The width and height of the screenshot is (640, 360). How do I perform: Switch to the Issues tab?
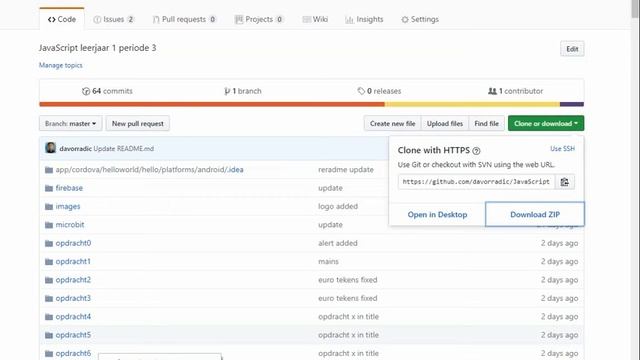[113, 19]
